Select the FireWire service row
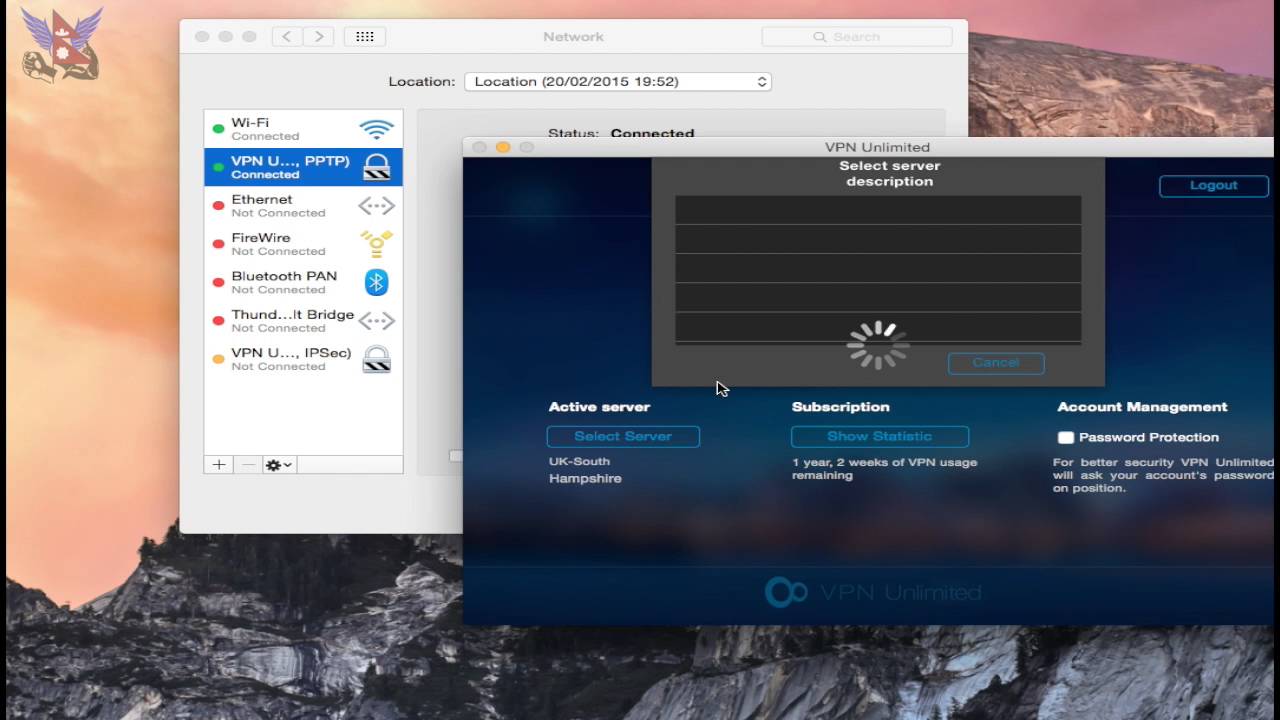 tap(303, 244)
